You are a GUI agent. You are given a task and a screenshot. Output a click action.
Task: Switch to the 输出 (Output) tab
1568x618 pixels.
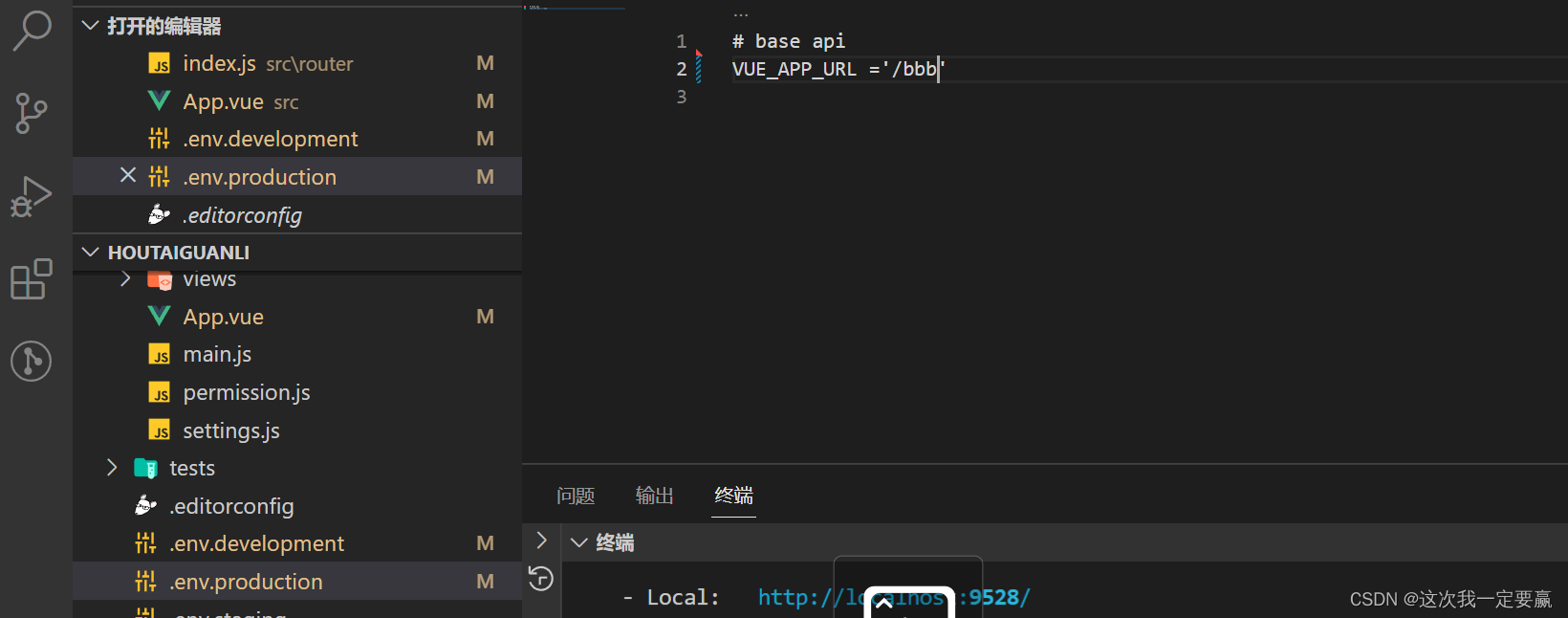point(655,496)
